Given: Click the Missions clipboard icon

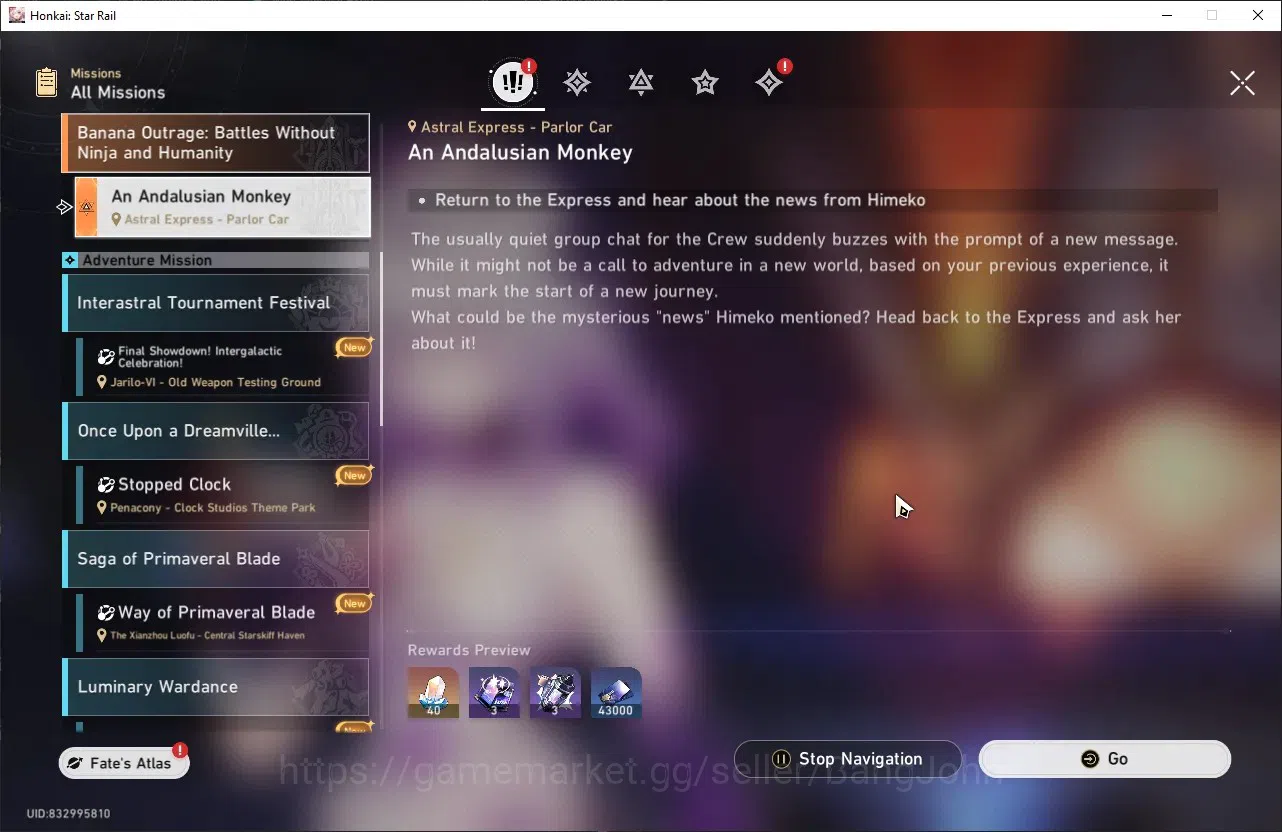Looking at the screenshot, I should 47,82.
